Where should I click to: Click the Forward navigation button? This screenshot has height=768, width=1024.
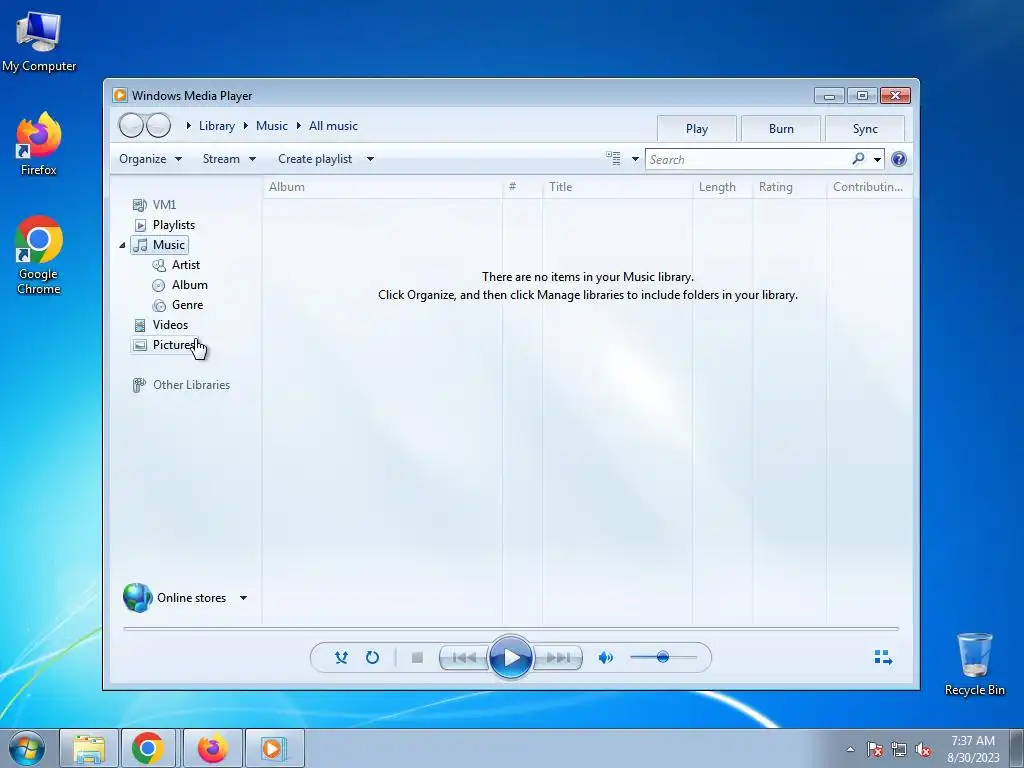tap(158, 125)
